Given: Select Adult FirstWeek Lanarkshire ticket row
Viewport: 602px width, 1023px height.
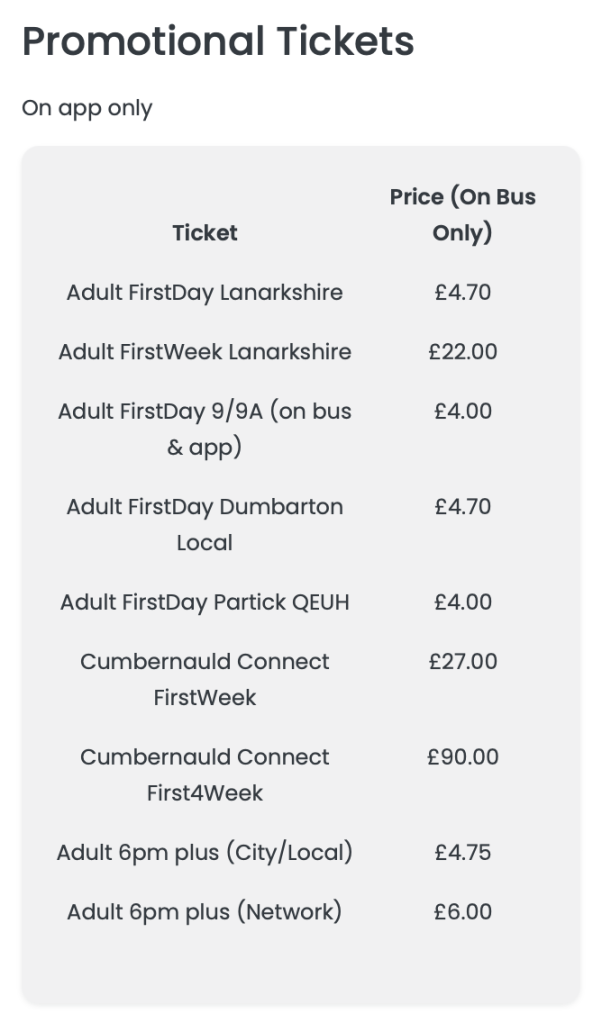Looking at the screenshot, I should click(205, 352).
